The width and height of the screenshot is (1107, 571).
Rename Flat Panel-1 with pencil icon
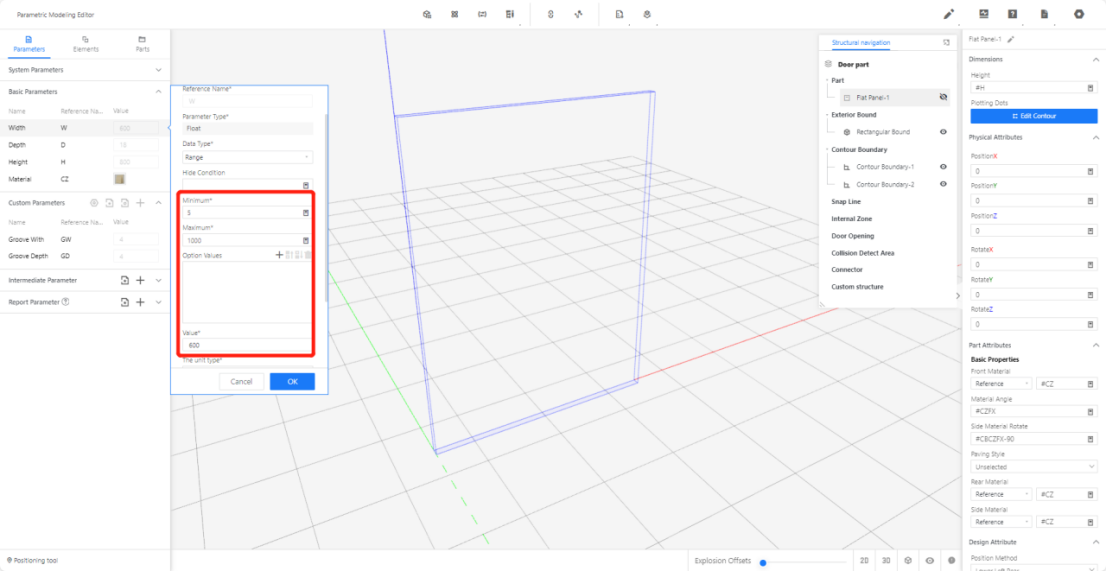coord(1011,39)
